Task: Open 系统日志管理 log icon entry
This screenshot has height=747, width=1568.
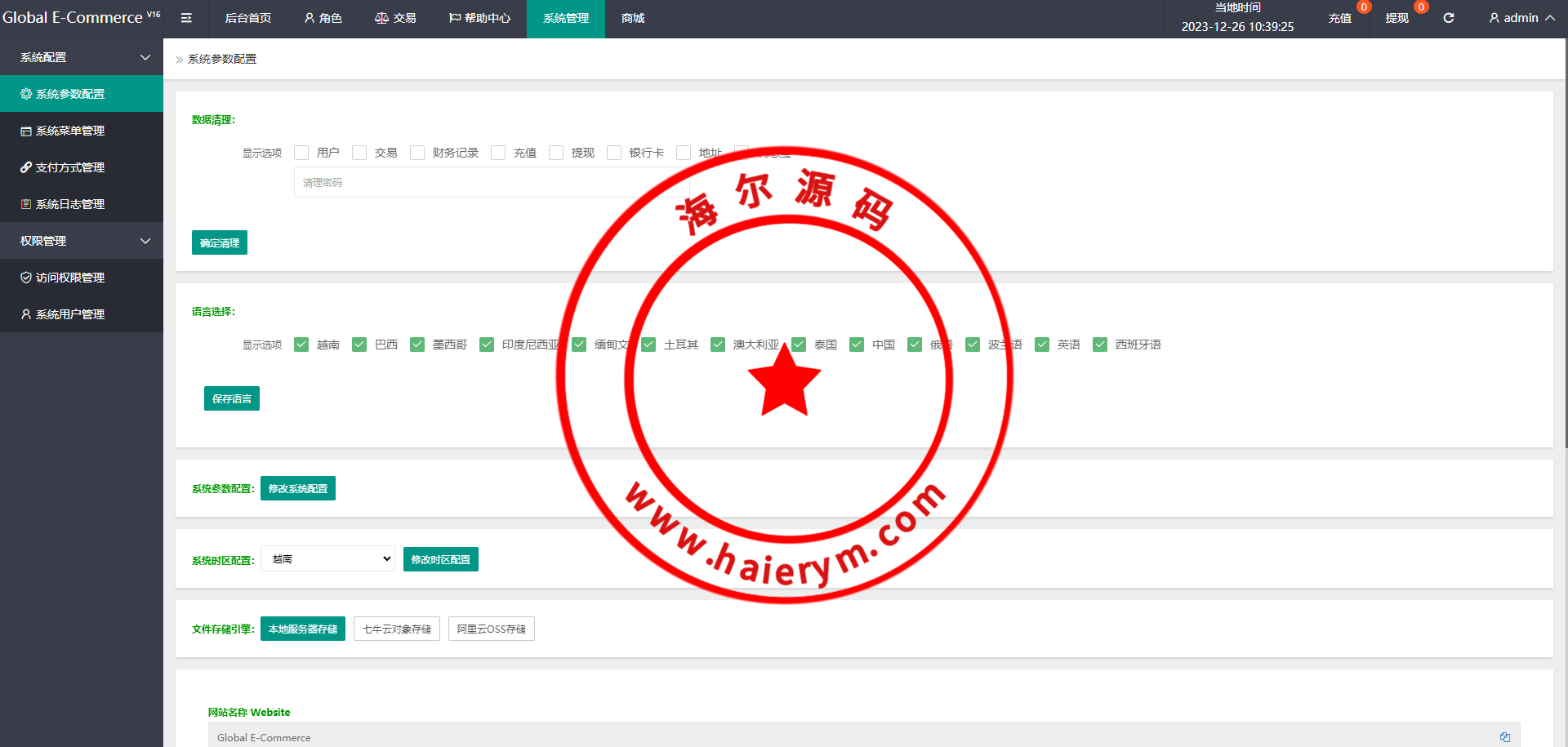Action: [26, 204]
